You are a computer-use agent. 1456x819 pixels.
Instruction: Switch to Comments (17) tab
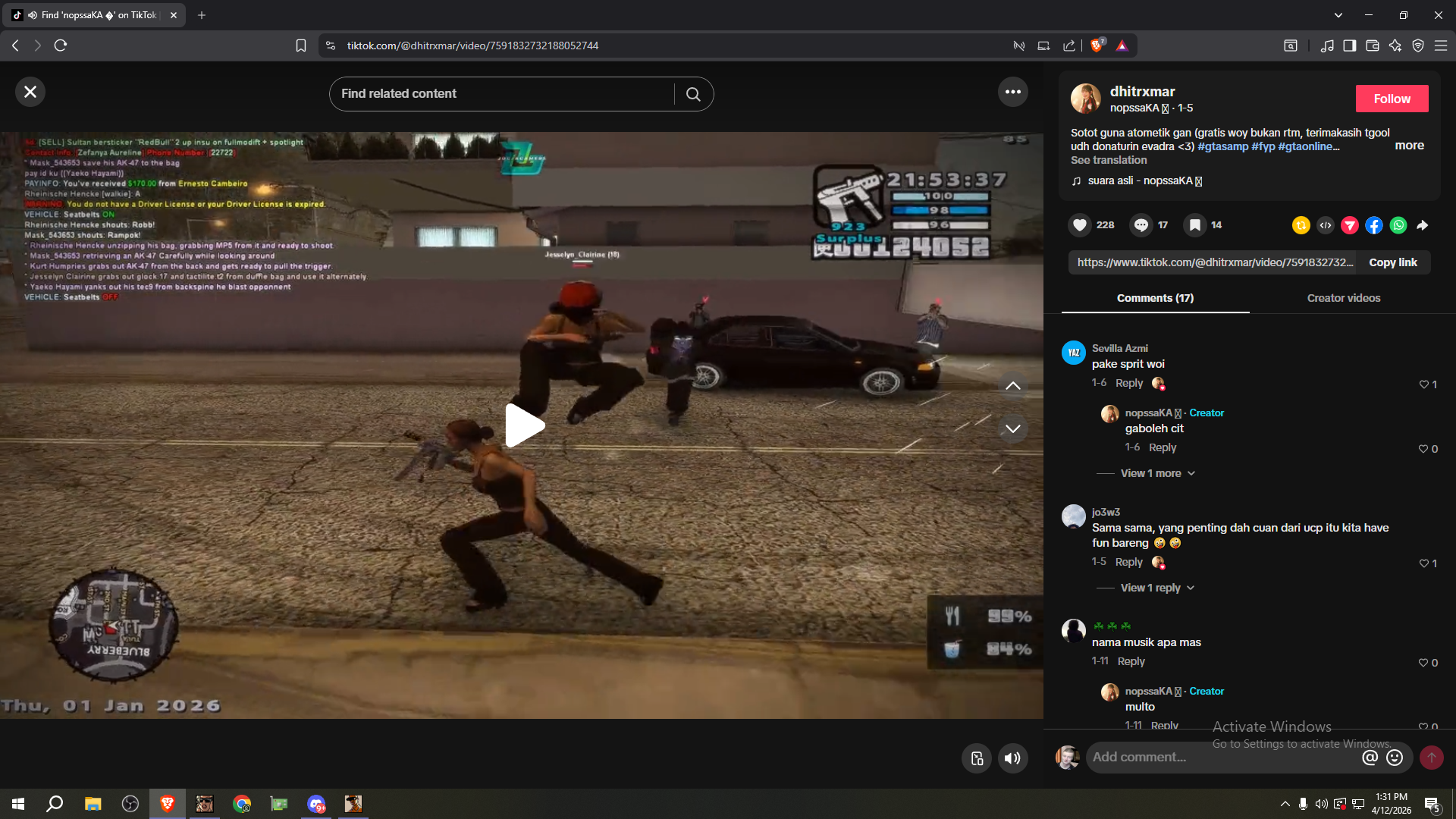[x=1155, y=298]
